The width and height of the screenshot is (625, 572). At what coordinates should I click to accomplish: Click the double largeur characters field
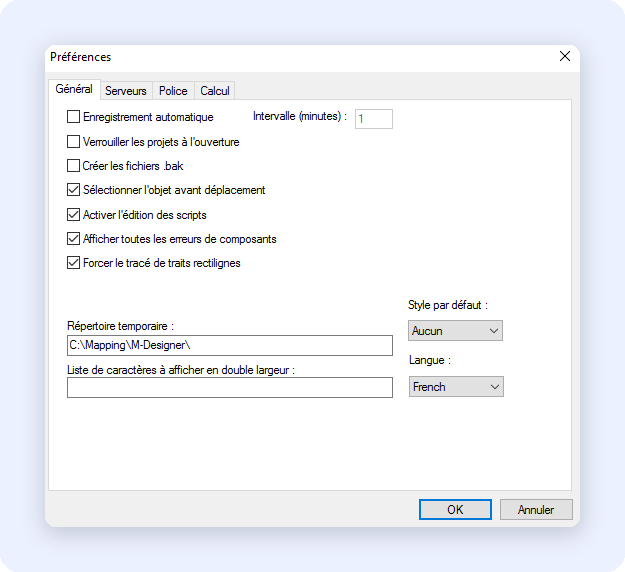click(230, 387)
